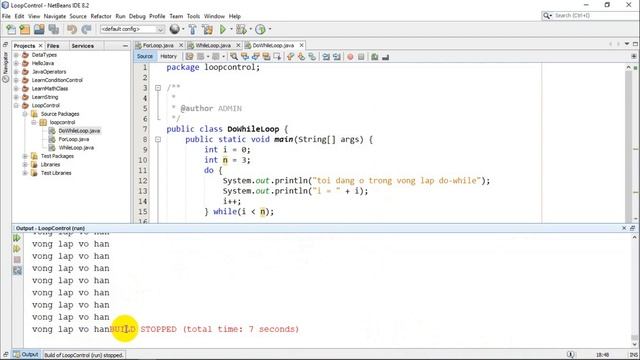Toggle Bookmark icon in editor toolbar
Image resolution: width=640 pixels, height=360 pixels.
312,57
